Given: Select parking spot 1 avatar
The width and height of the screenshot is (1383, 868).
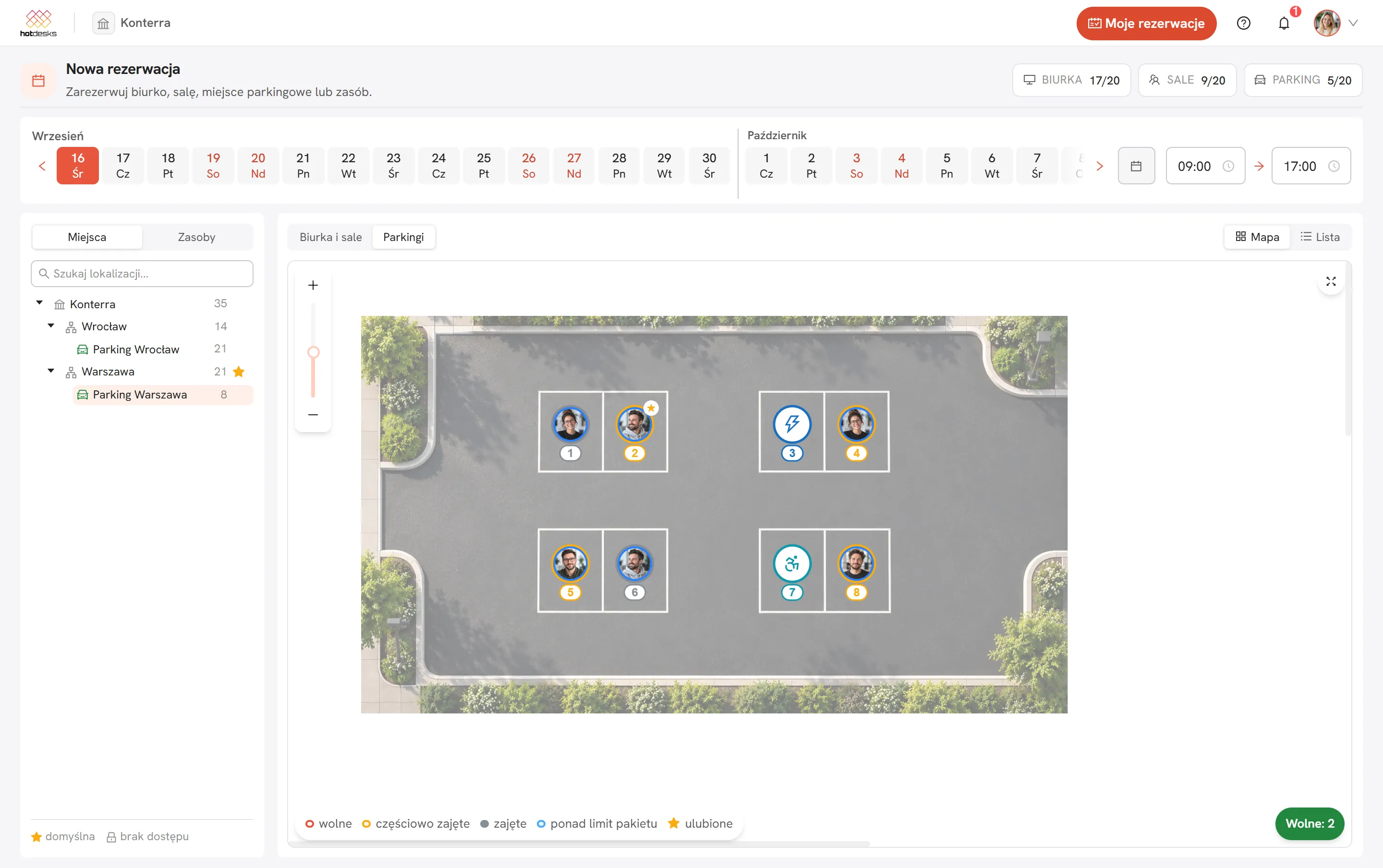Looking at the screenshot, I should tap(570, 424).
